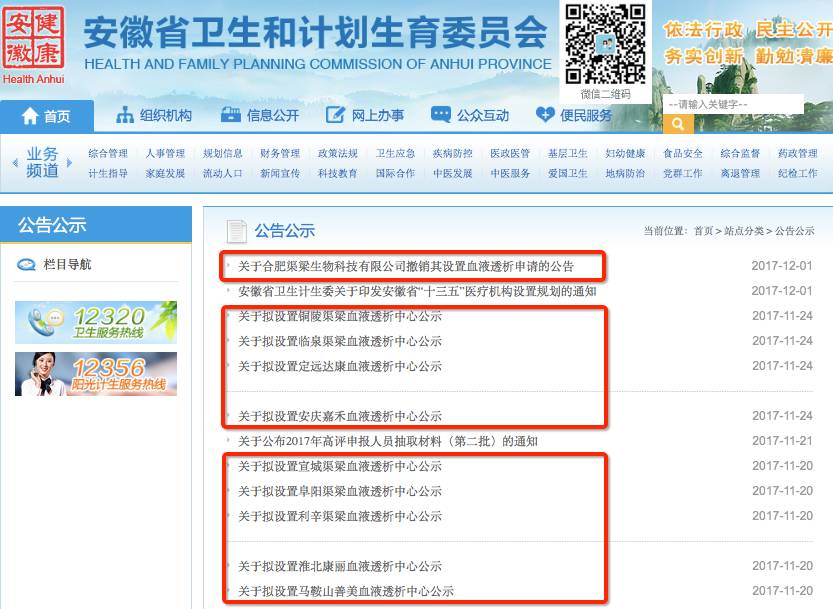Click the 信息公开 folder icon
The image size is (833, 609).
coord(231,115)
